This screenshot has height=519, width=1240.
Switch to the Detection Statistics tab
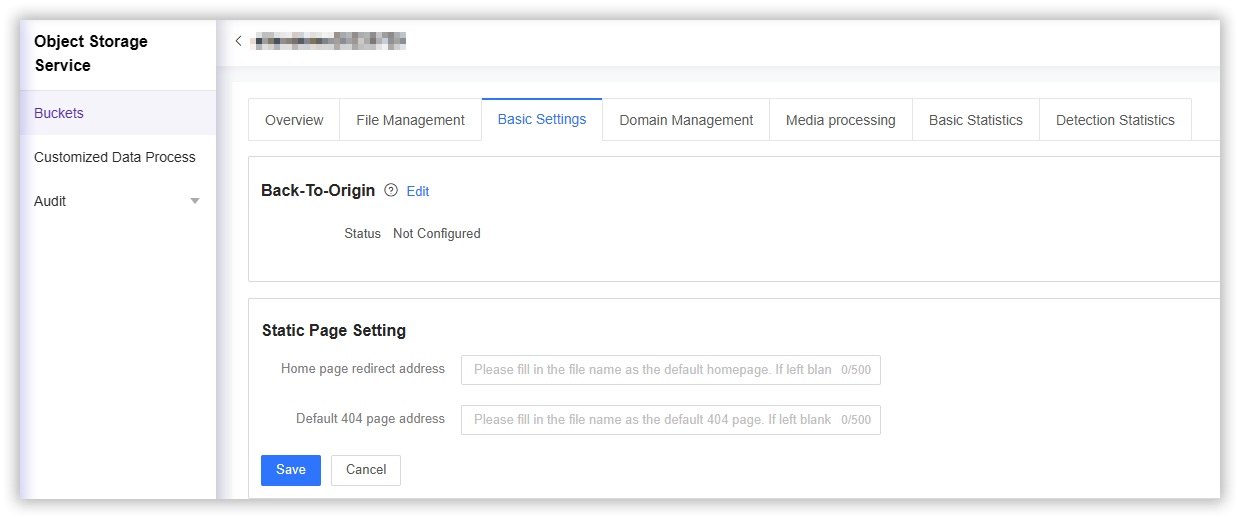tap(1115, 120)
